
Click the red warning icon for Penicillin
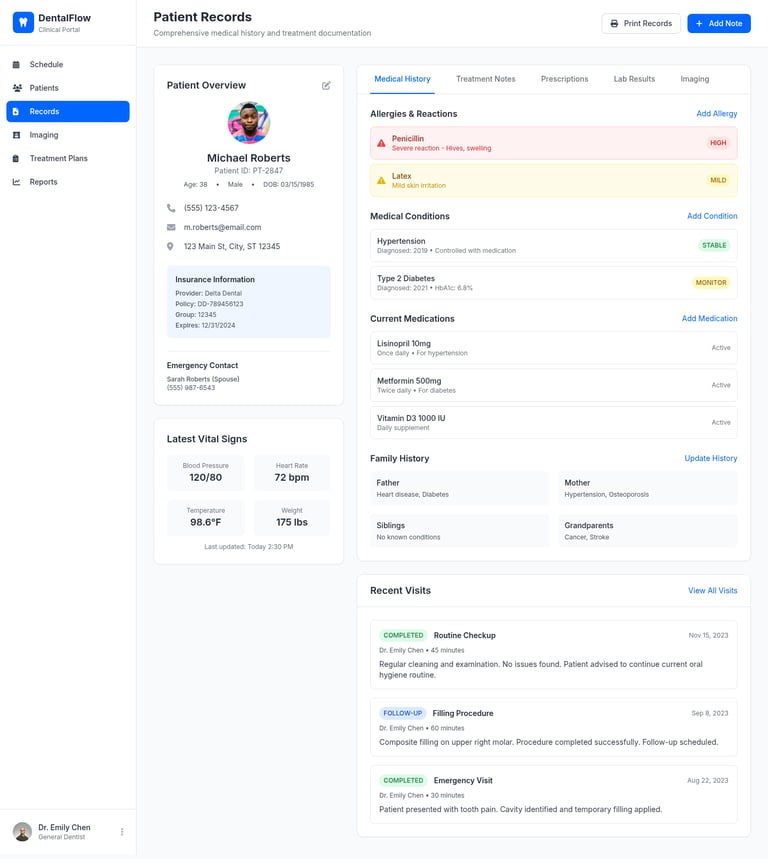click(x=381, y=143)
